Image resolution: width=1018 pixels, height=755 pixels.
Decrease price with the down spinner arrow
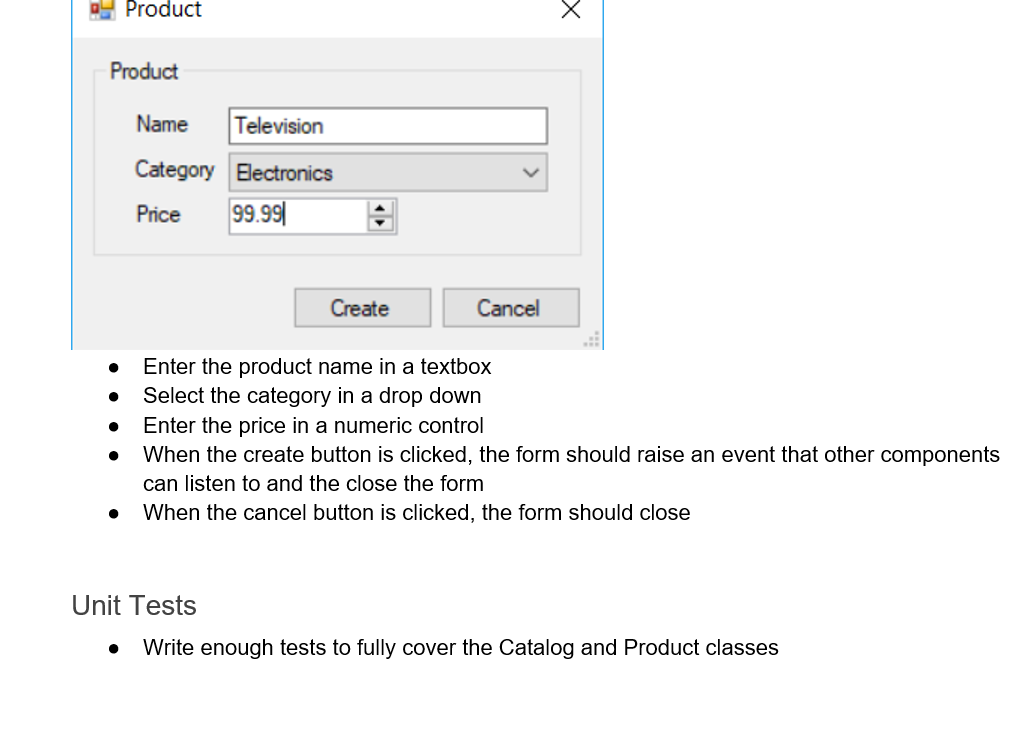[380, 223]
